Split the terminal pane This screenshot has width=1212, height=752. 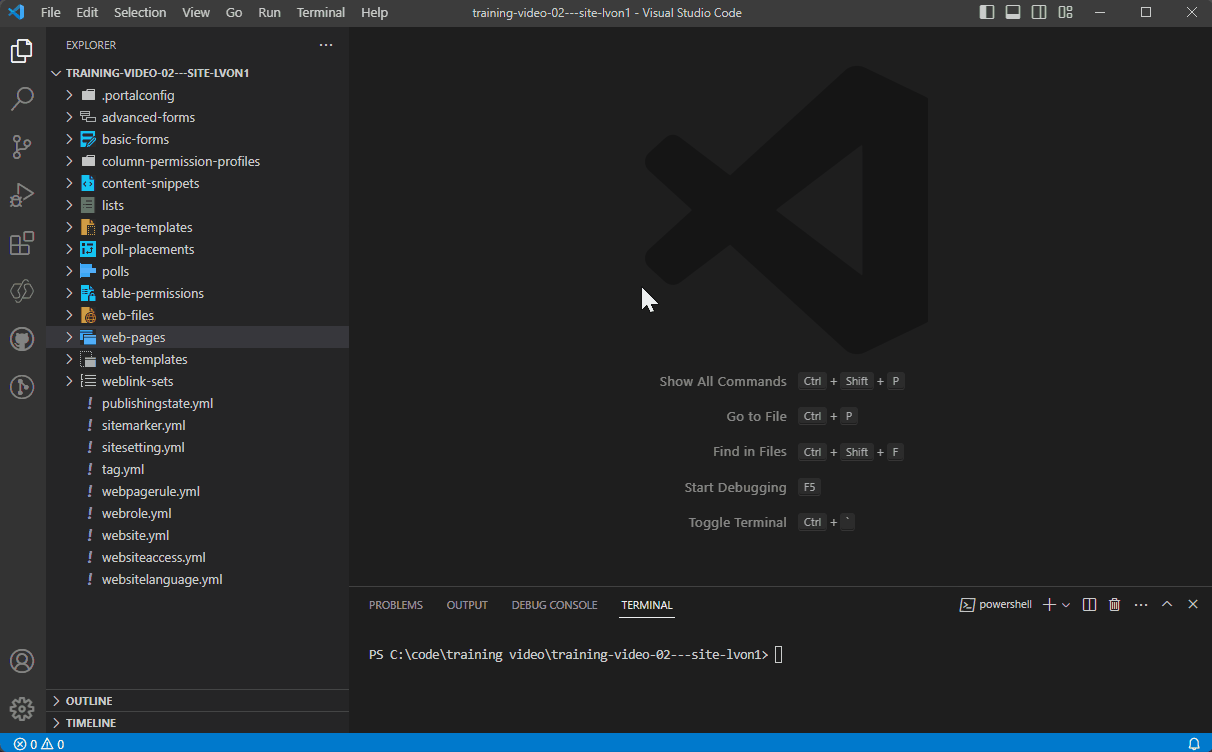[x=1088, y=604]
